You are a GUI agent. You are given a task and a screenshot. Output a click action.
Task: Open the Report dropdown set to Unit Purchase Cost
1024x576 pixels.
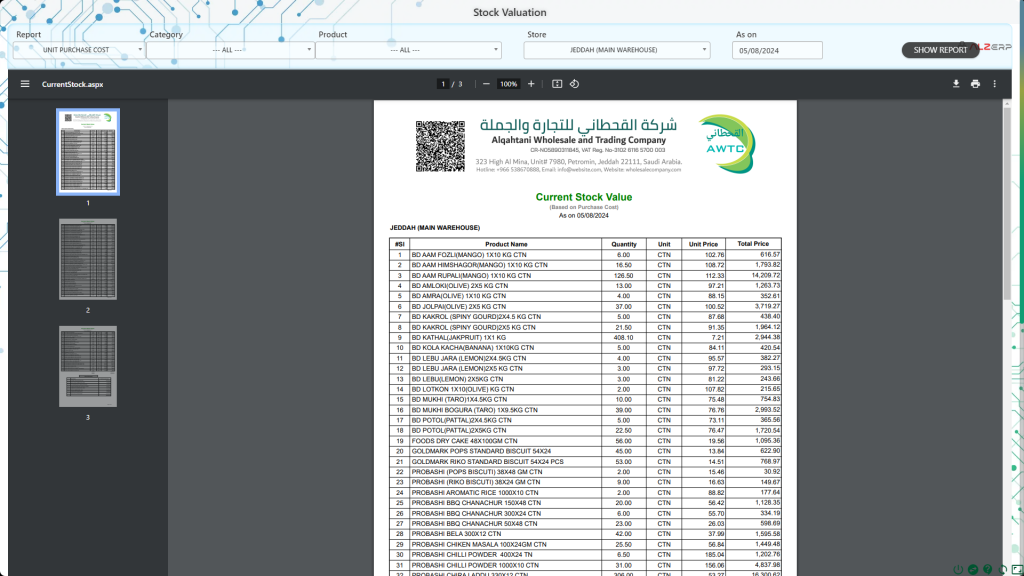click(x=78, y=50)
